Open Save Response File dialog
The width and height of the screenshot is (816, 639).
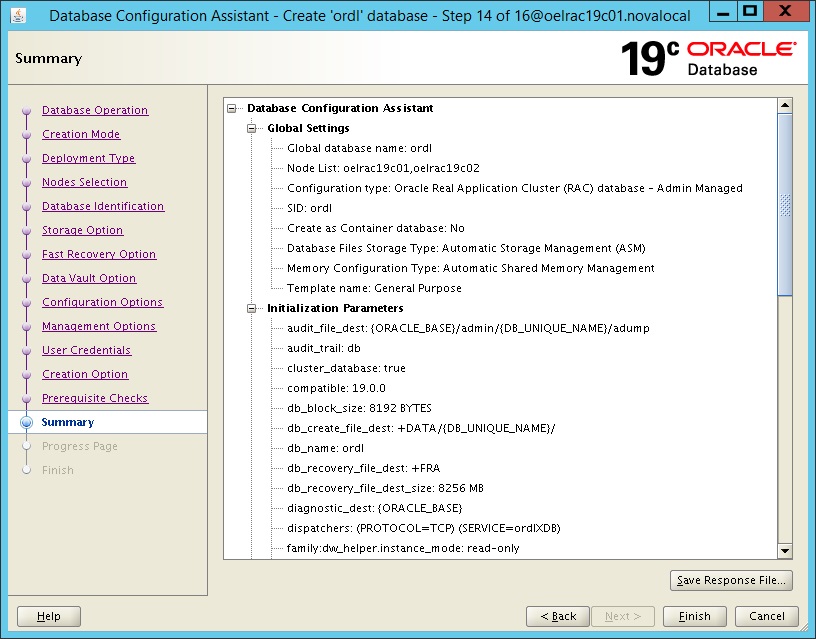point(731,580)
